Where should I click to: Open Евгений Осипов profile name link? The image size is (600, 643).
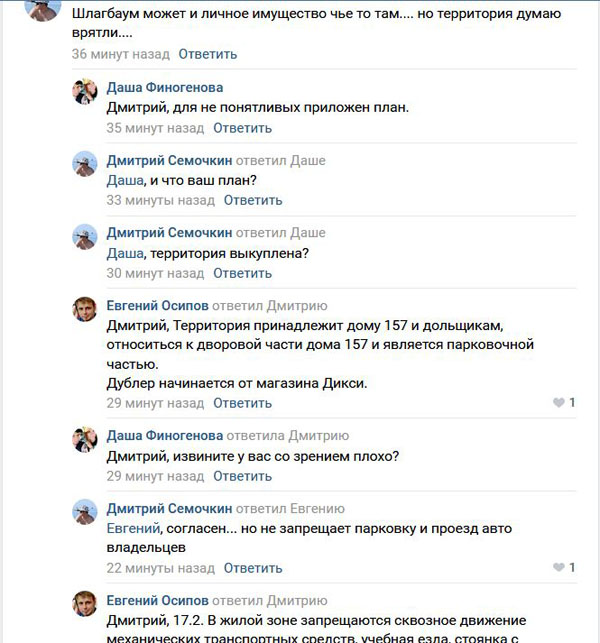(158, 305)
